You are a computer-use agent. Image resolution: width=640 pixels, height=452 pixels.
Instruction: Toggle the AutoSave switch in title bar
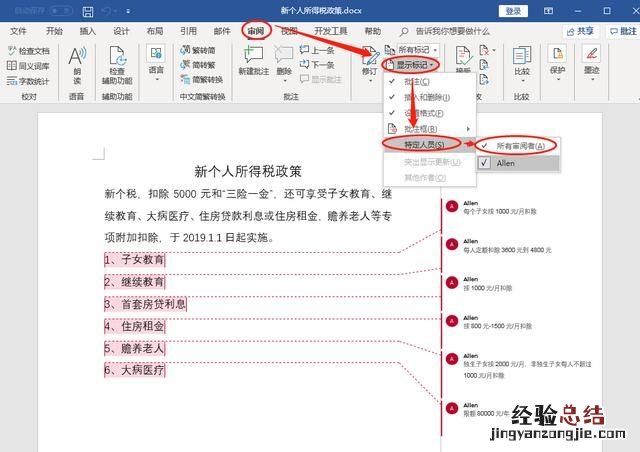click(x=61, y=11)
